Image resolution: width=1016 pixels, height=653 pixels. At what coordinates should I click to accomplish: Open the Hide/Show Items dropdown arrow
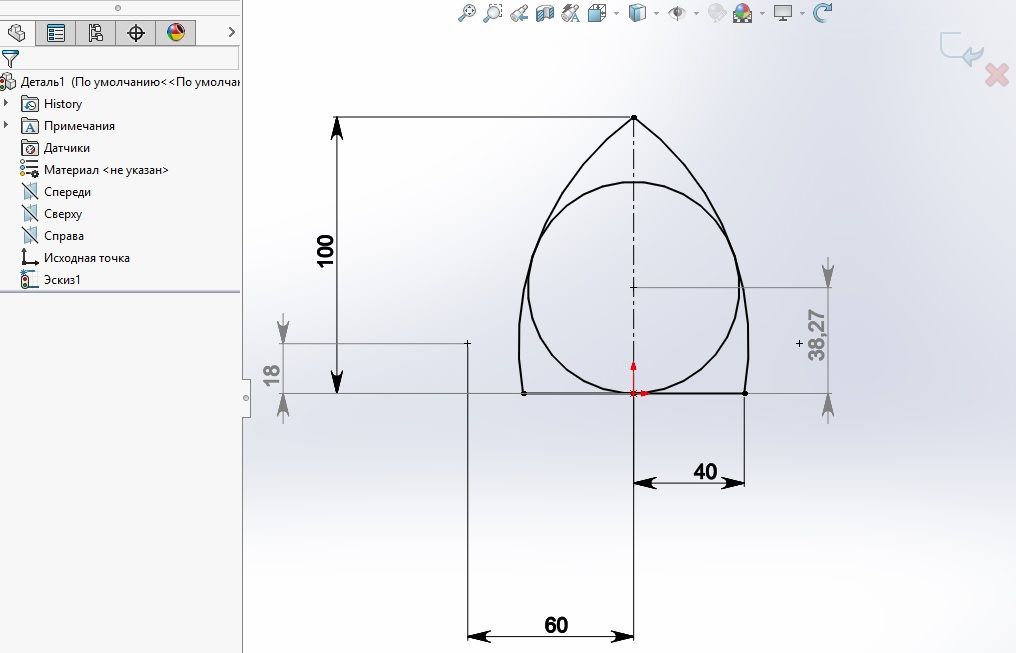697,13
